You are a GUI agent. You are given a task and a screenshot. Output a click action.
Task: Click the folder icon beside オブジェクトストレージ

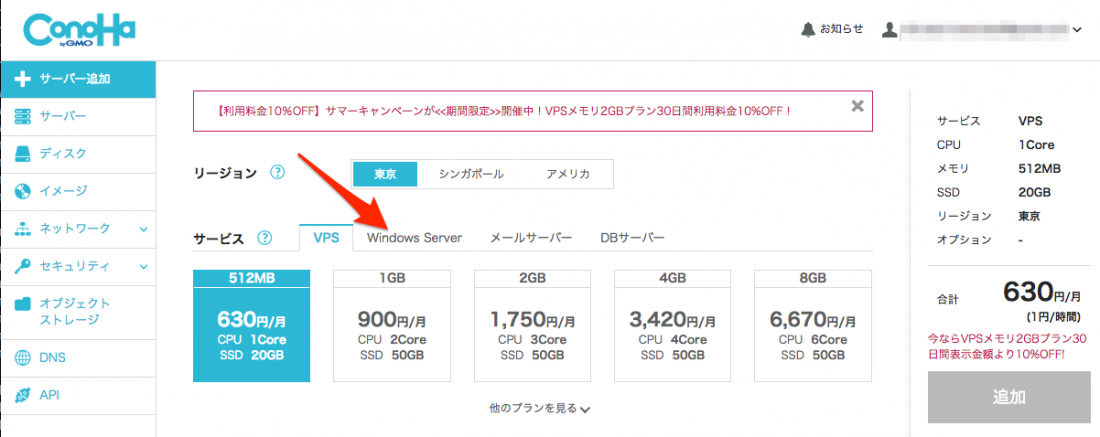[22, 304]
